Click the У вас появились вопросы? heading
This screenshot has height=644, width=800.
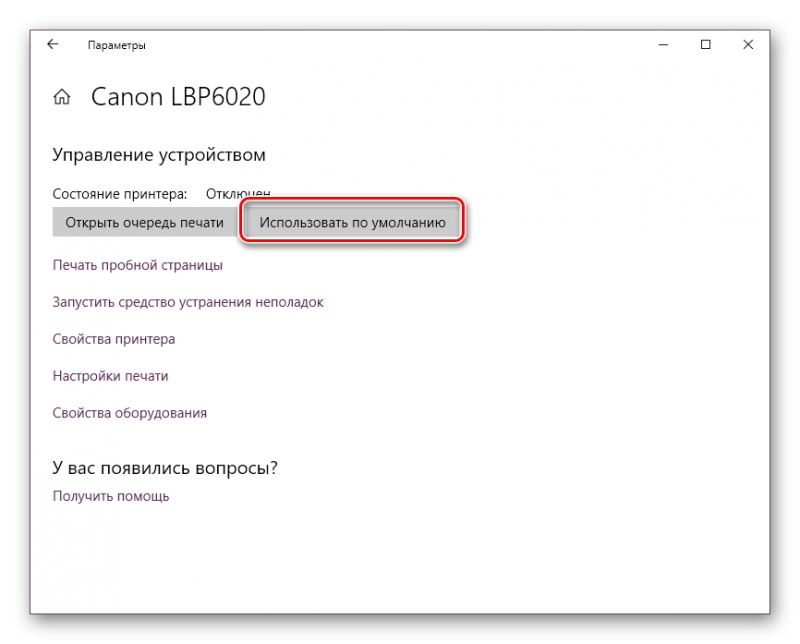pyautogui.click(x=165, y=467)
